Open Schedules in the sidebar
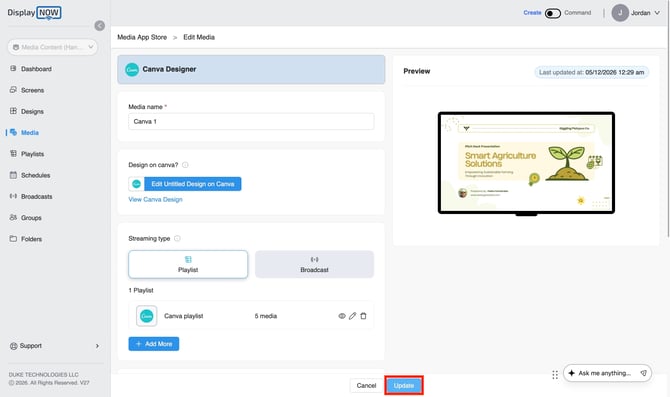 pos(35,175)
